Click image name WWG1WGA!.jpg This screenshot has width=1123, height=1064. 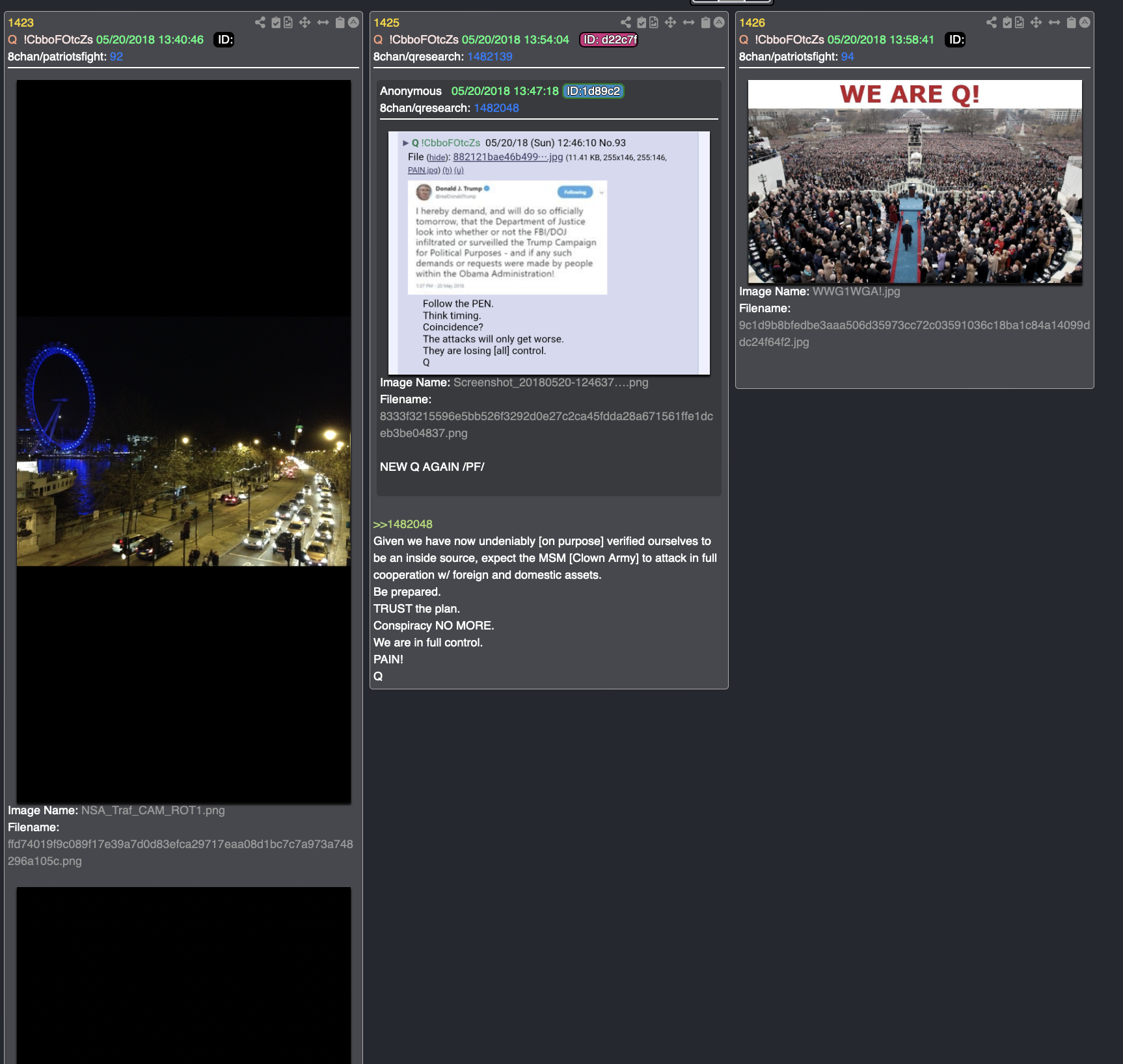(856, 291)
